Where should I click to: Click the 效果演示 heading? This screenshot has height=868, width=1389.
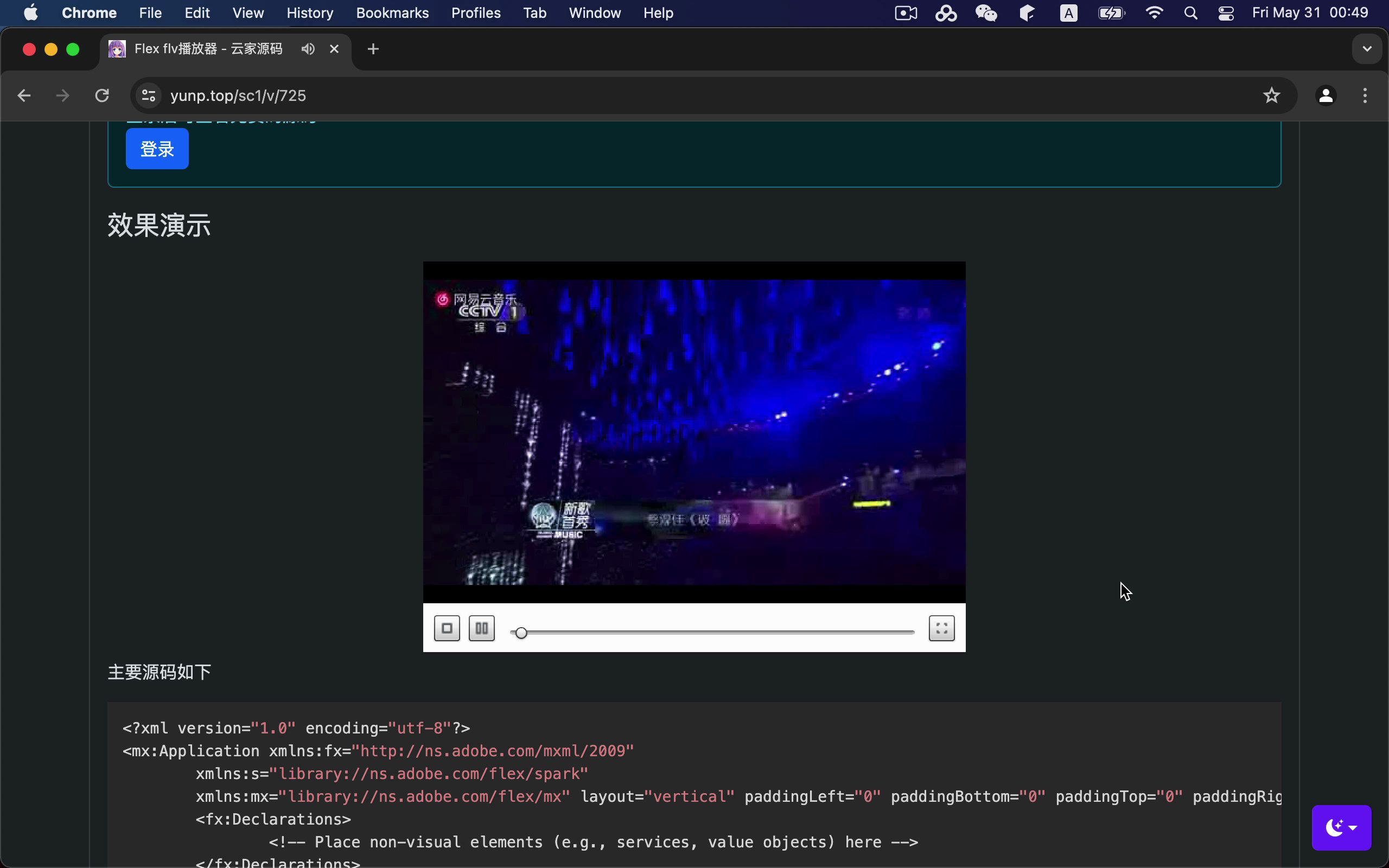pyautogui.click(x=159, y=225)
